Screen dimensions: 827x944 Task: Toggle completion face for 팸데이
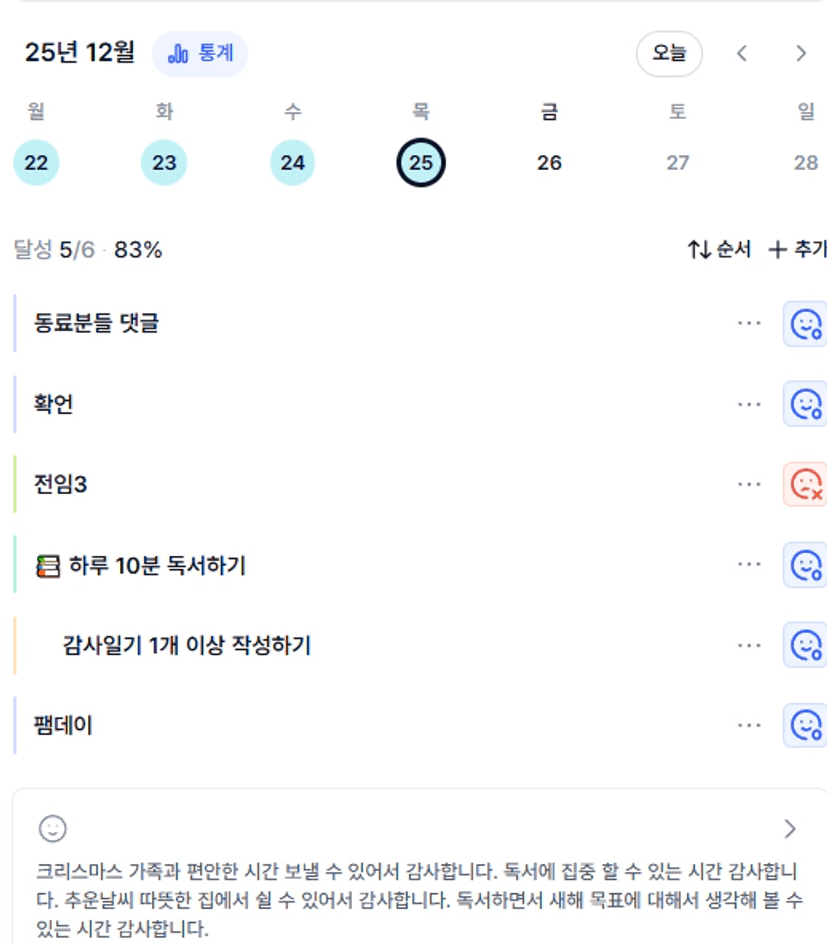pos(805,725)
